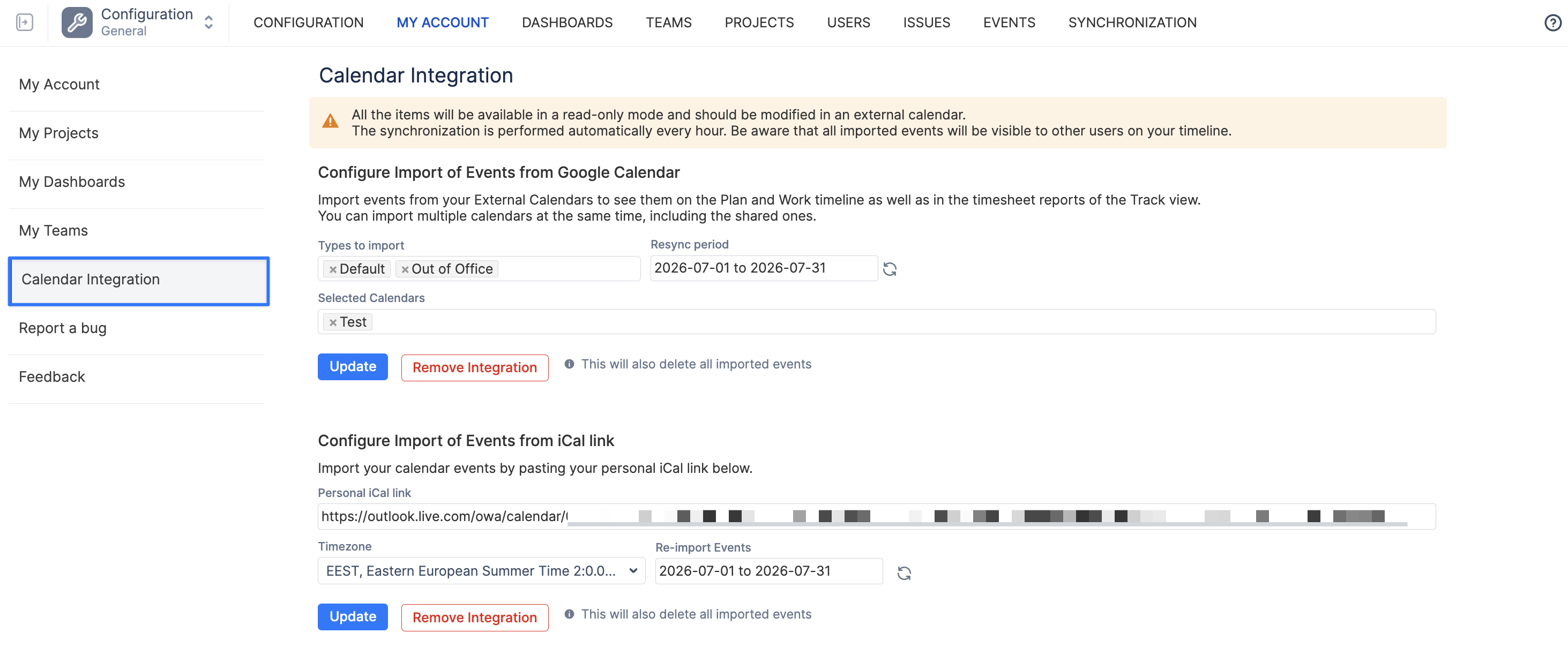Remove the Default type tag
The width and height of the screenshot is (1568, 663).
tap(333, 269)
